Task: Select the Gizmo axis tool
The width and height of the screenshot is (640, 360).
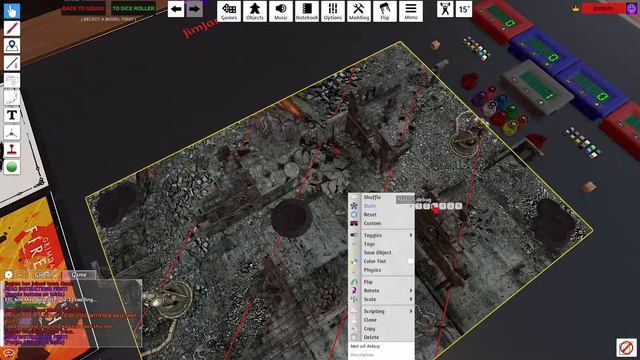Action: pos(12,132)
